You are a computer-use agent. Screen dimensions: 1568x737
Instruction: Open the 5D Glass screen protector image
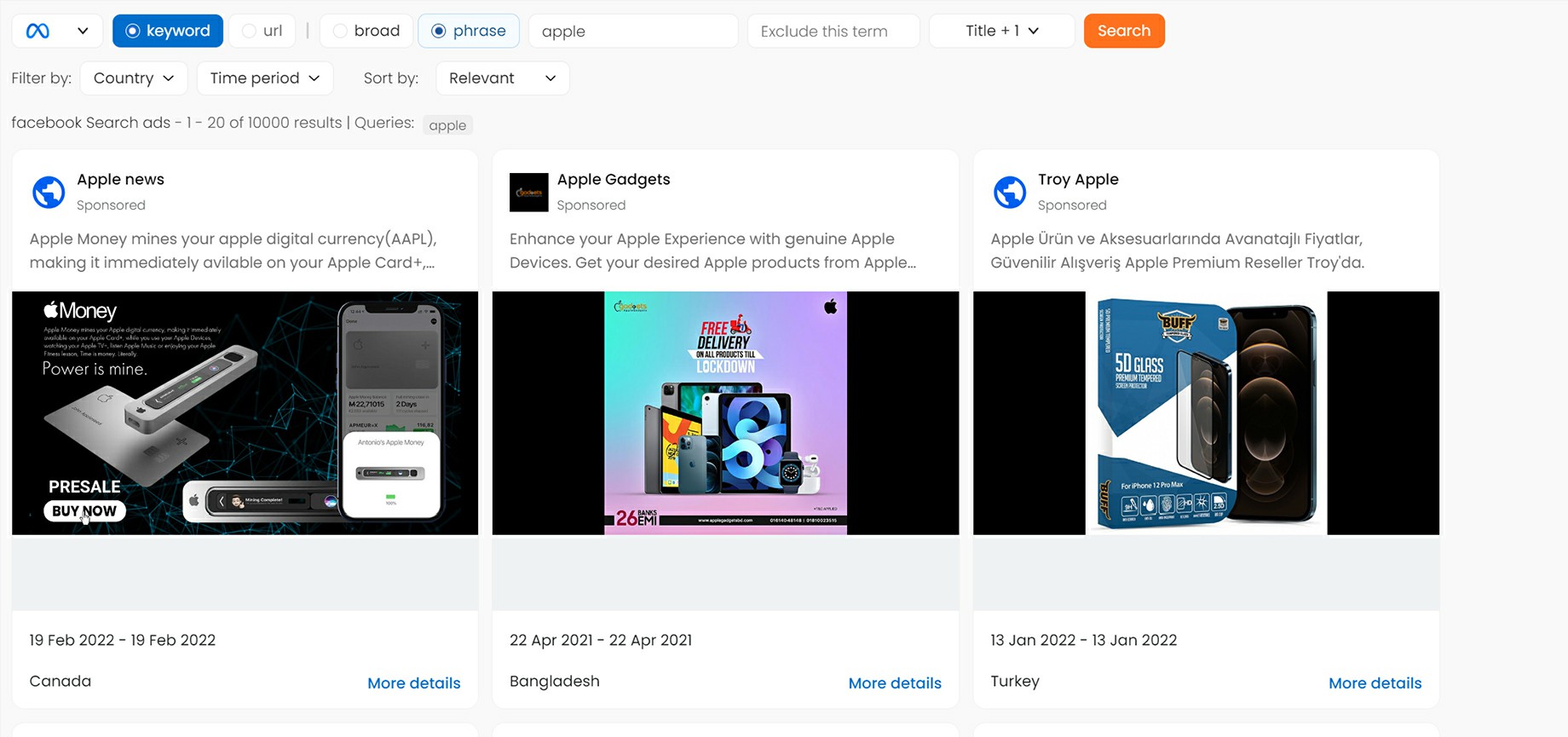(1206, 413)
